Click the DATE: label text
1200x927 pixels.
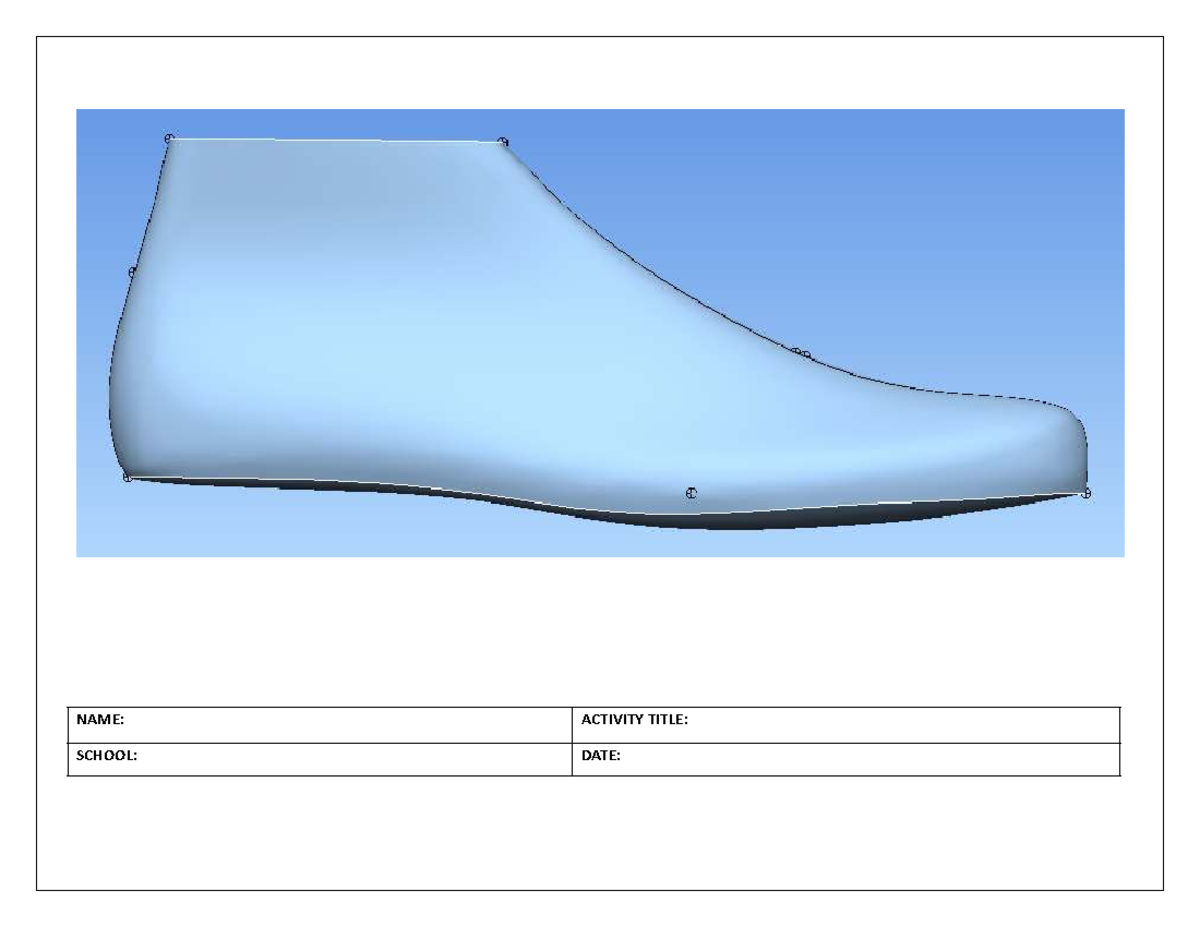(x=601, y=756)
